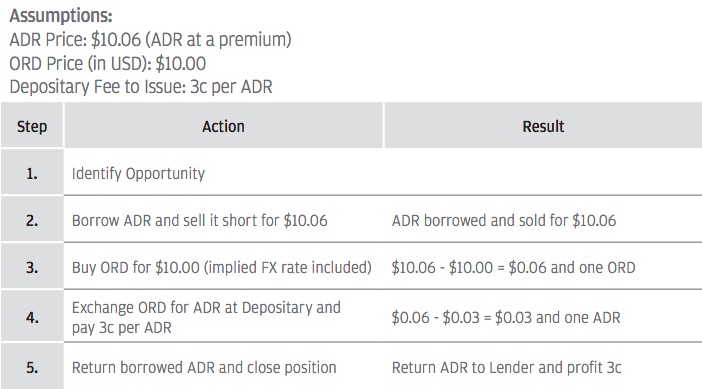Click Return ADR to Lender and profit 3c

tap(506, 368)
